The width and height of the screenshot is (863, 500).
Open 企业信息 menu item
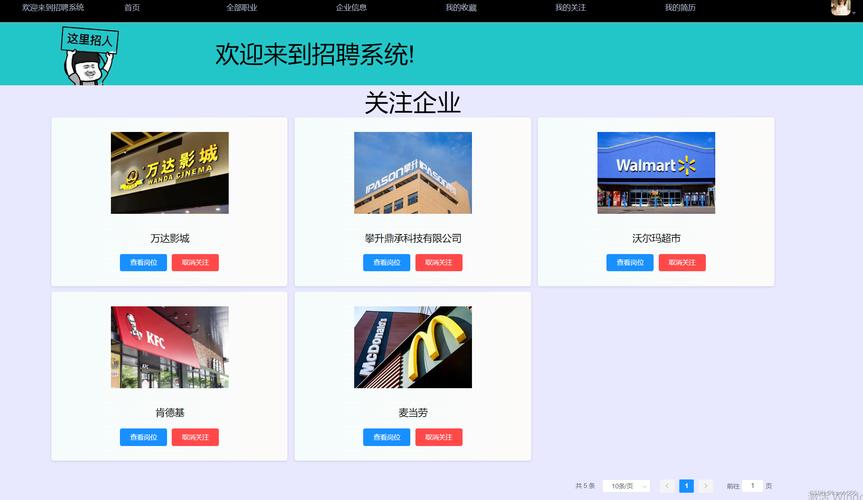[x=351, y=8]
